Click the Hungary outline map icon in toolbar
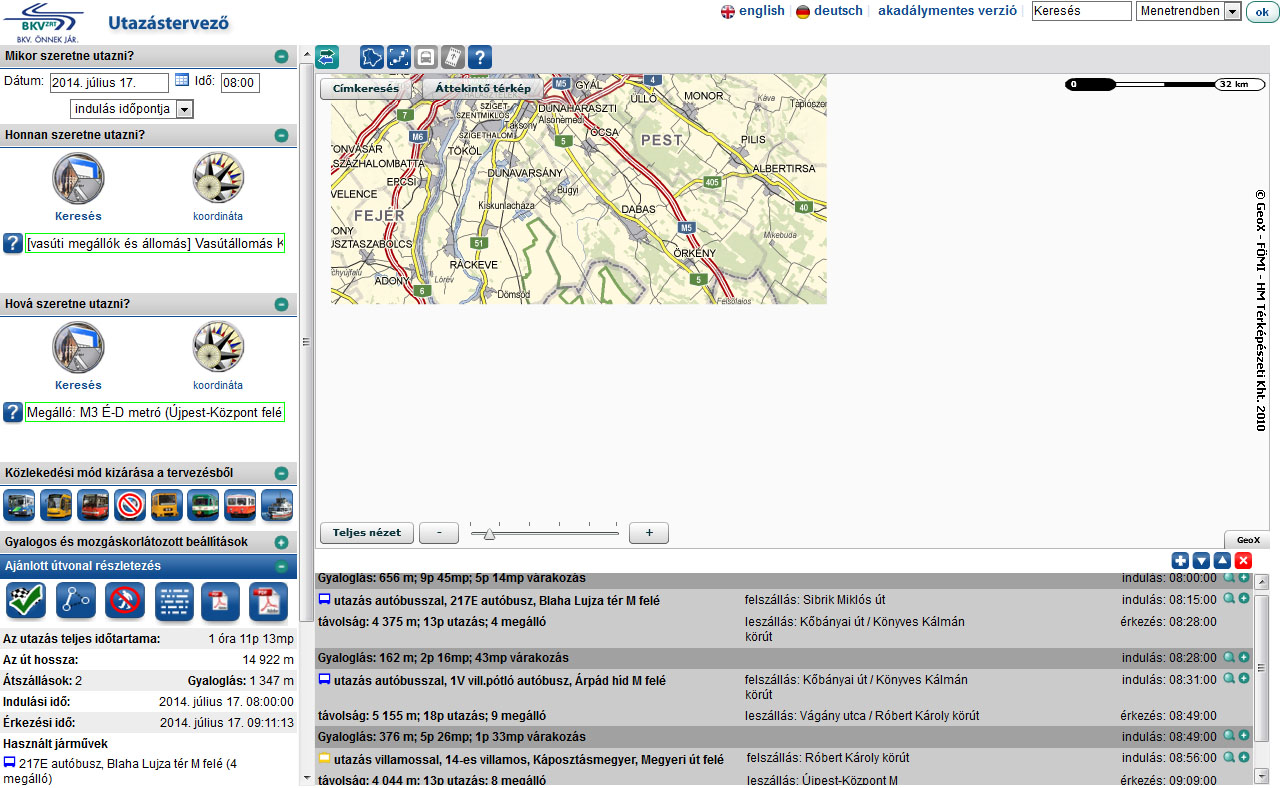Viewport: 1280px width, 788px height. point(372,57)
